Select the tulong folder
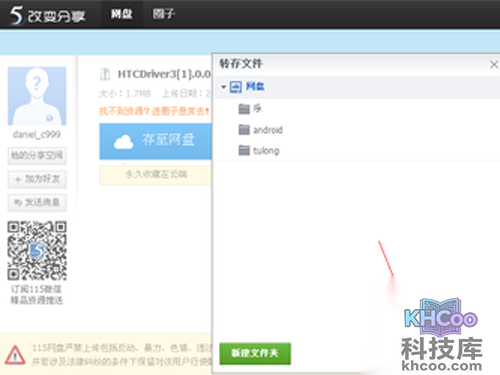500x375 pixels. click(x=266, y=151)
